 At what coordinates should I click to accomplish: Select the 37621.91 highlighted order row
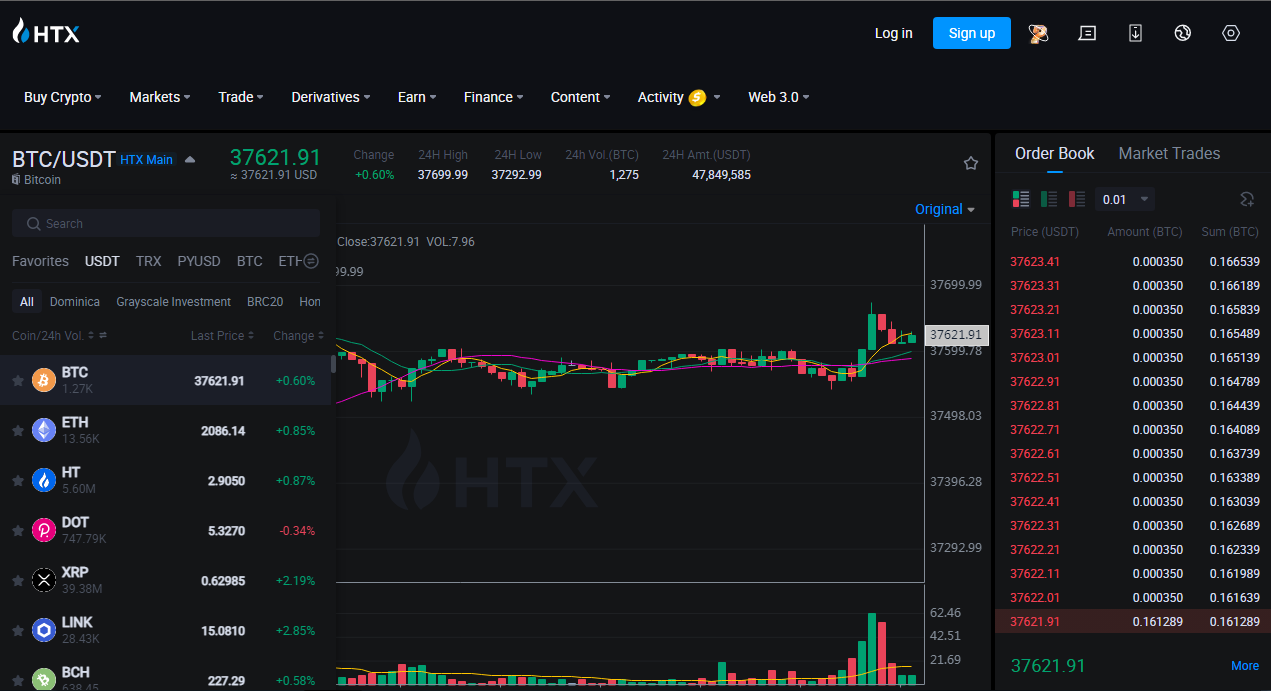tap(1133, 622)
